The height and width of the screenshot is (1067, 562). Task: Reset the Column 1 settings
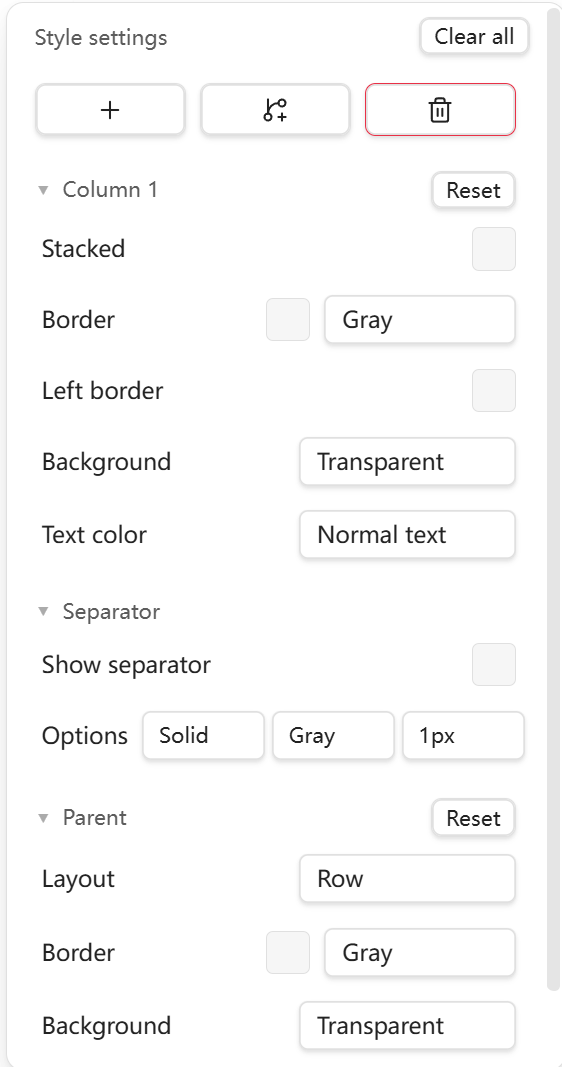click(x=474, y=190)
